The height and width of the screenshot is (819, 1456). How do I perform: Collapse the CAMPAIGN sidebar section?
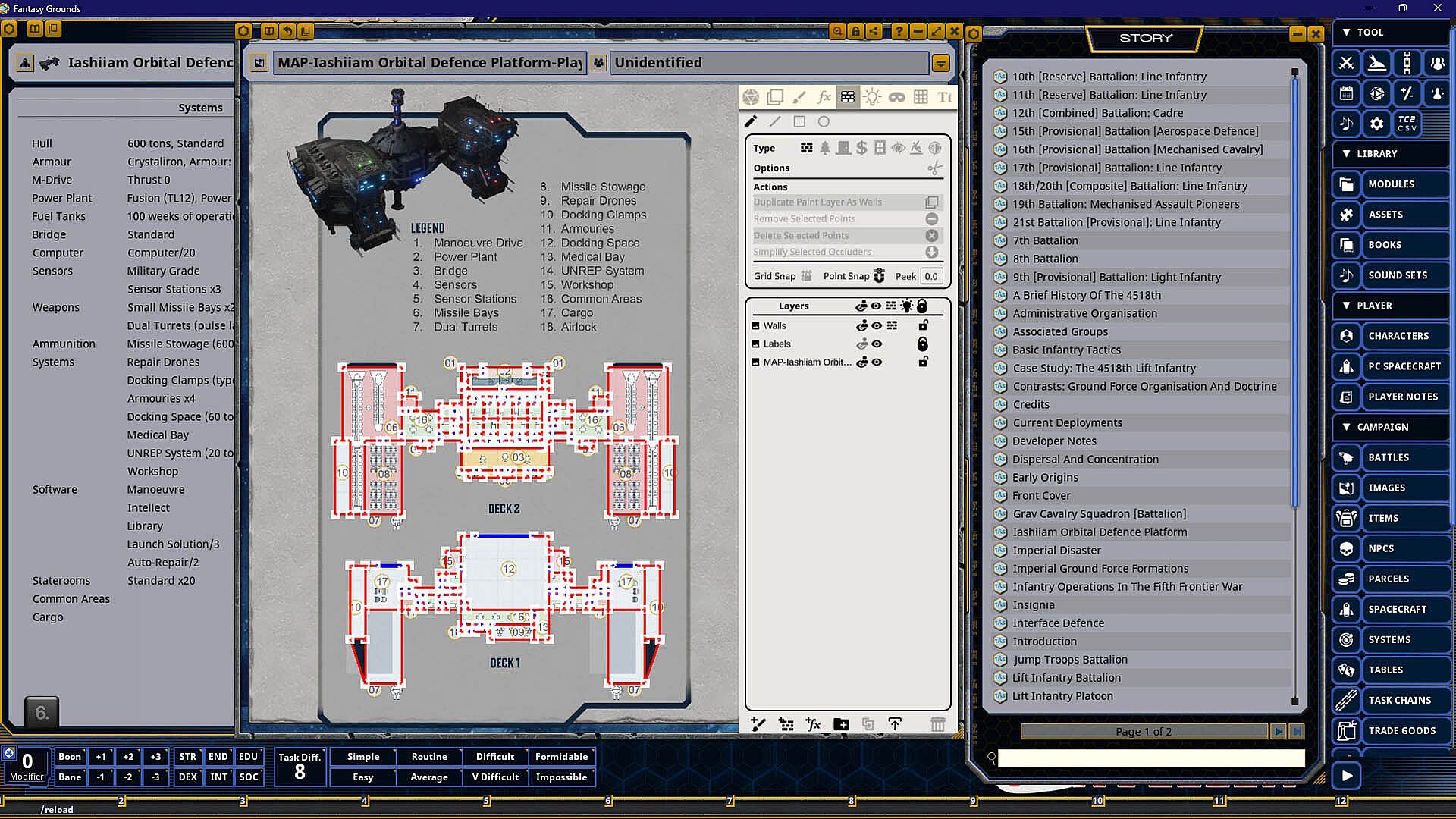point(1346,427)
